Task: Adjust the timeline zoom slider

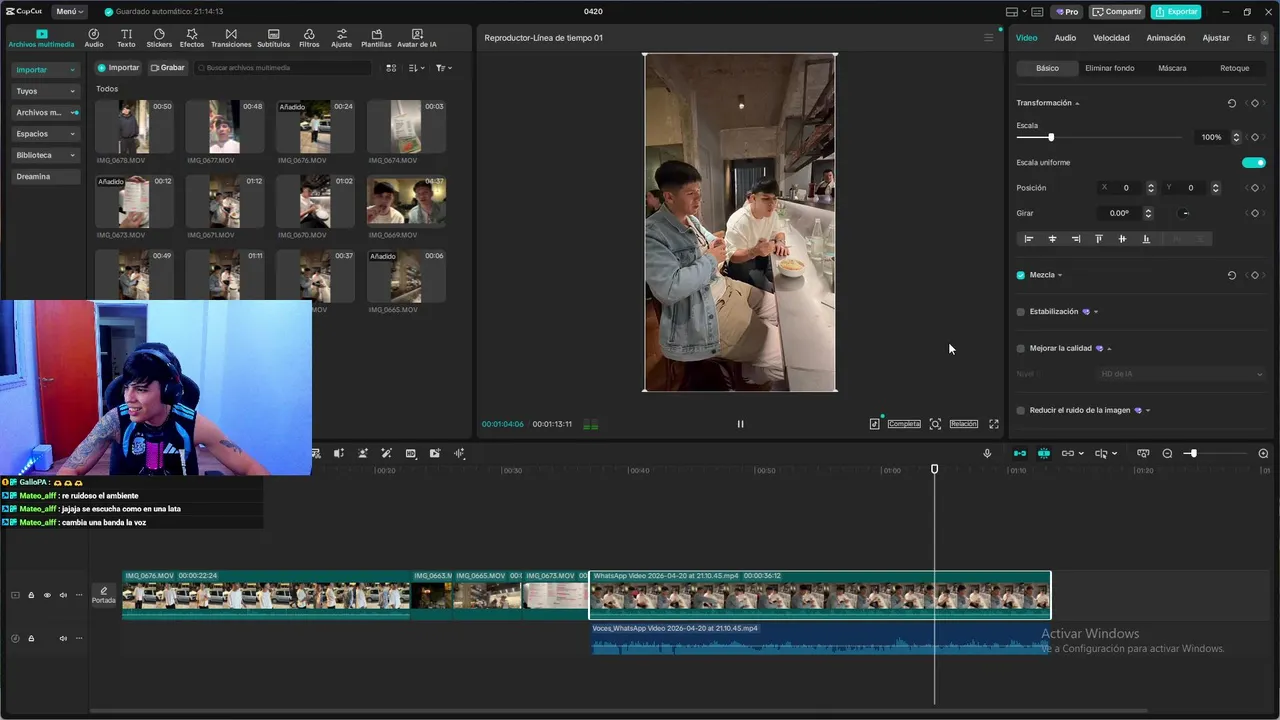Action: pyautogui.click(x=1192, y=454)
